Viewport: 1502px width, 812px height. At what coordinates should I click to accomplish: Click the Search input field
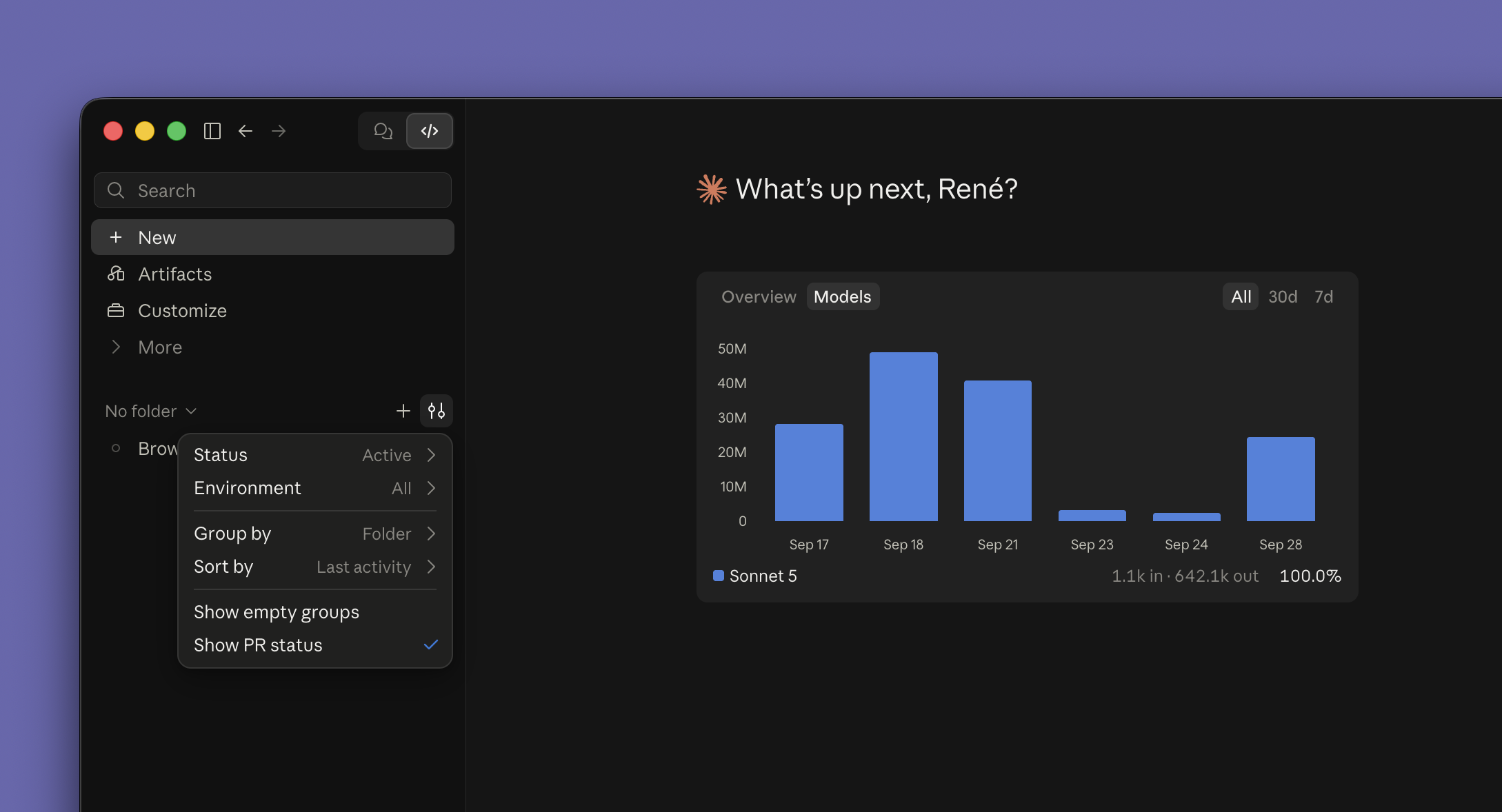272,190
